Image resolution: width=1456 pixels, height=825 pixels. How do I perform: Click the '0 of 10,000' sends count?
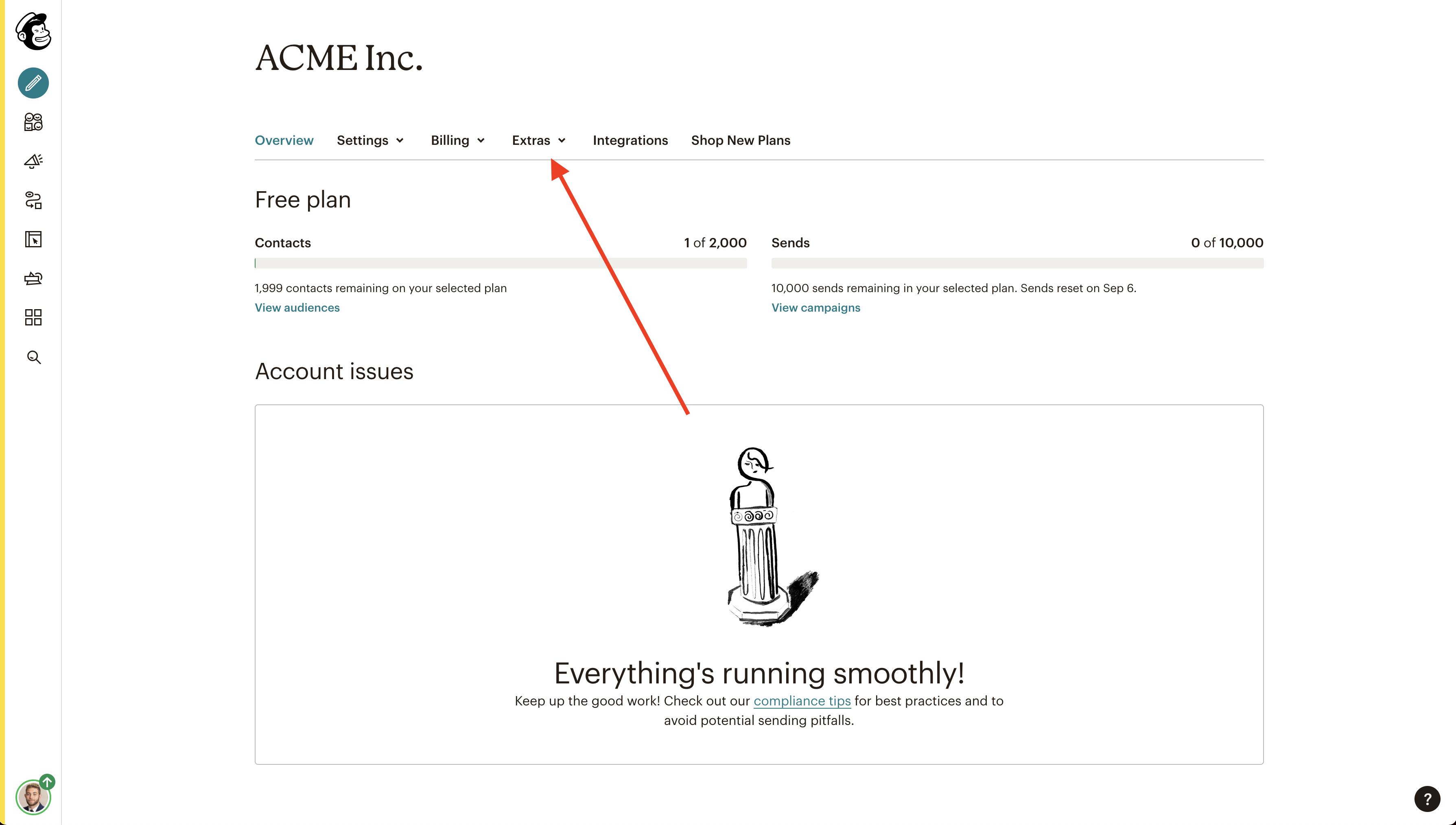click(x=1227, y=242)
